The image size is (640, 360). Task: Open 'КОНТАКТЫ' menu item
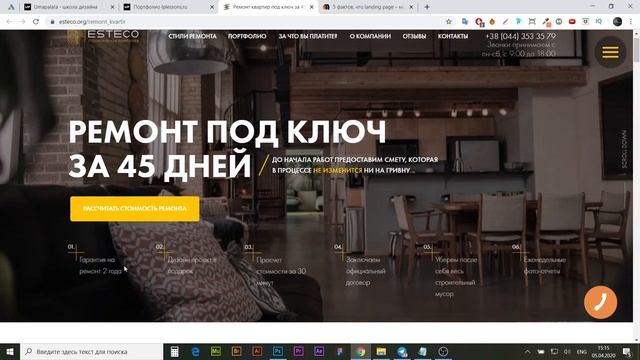[x=453, y=36]
